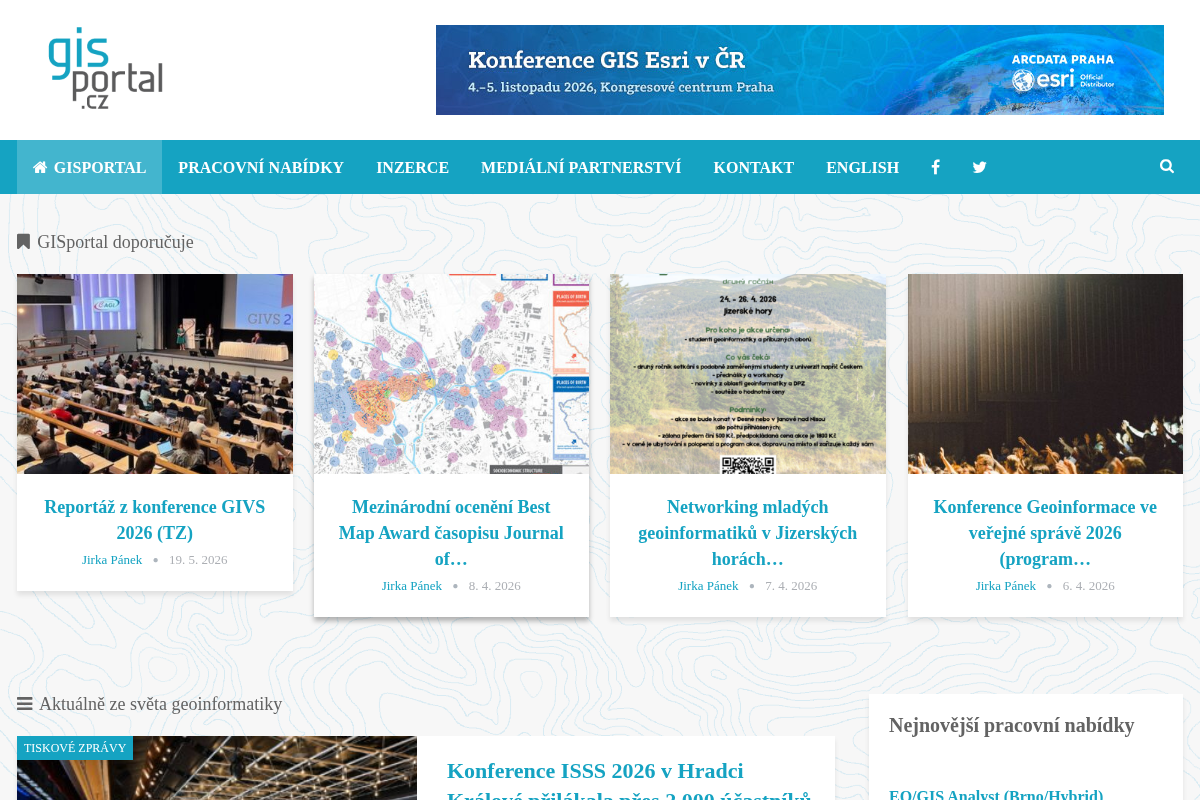Open the TISKOVÉ ZPRÁVY category label
This screenshot has width=1200, height=800.
pyautogui.click(x=75, y=748)
